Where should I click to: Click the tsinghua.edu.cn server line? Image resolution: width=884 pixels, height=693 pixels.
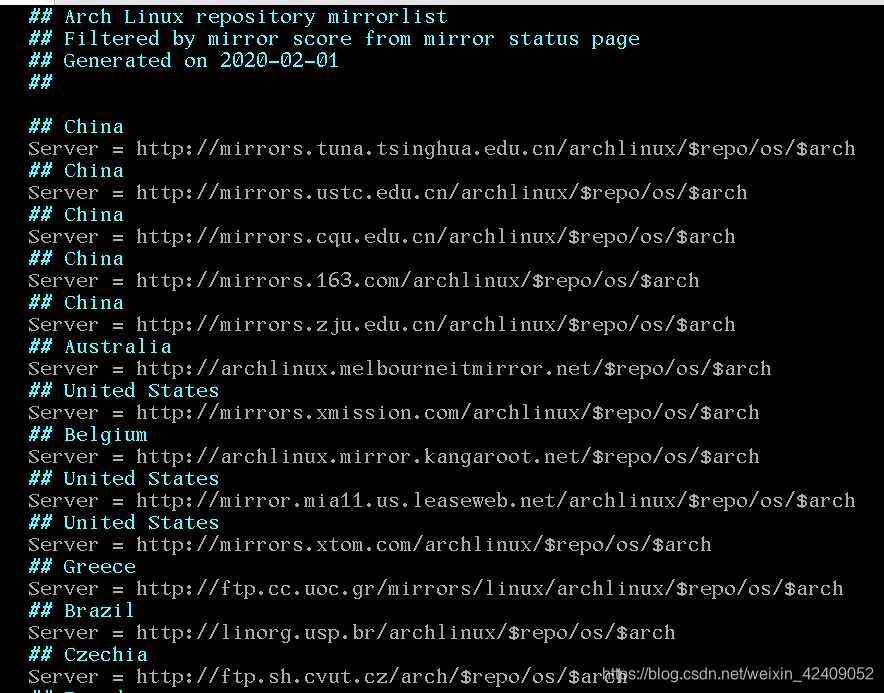coord(441,149)
